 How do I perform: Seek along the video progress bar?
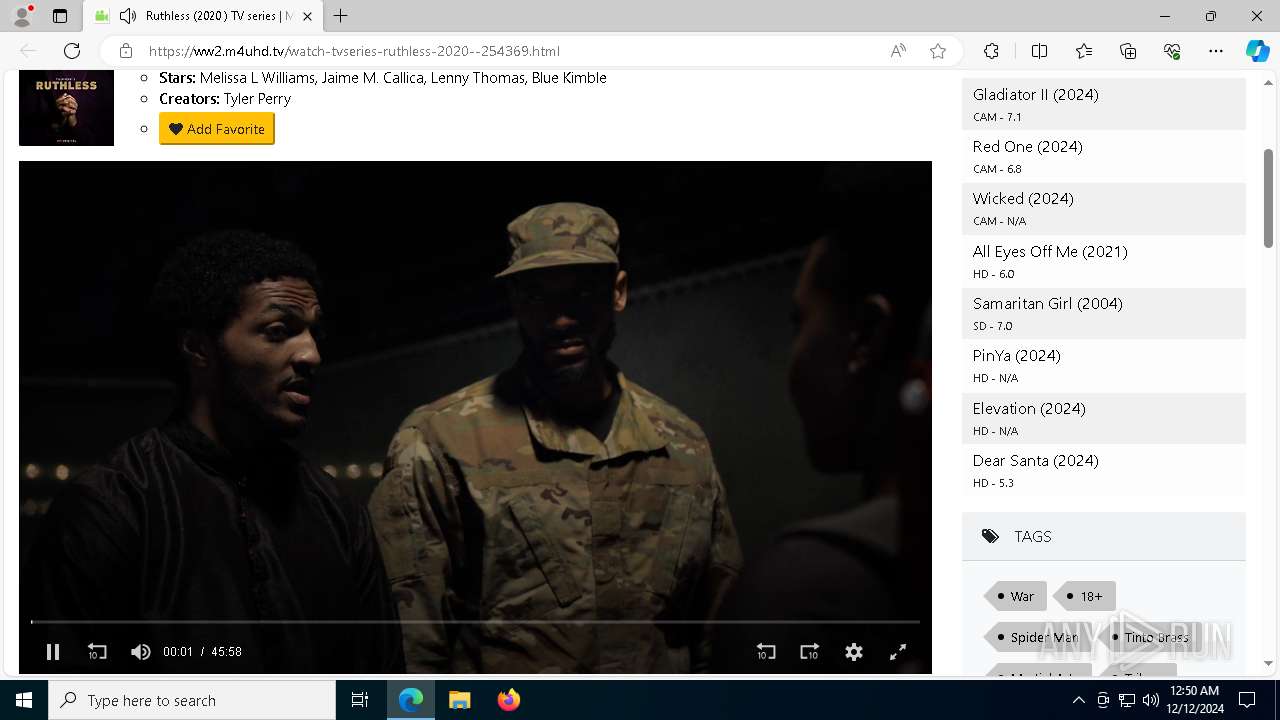tap(475, 622)
